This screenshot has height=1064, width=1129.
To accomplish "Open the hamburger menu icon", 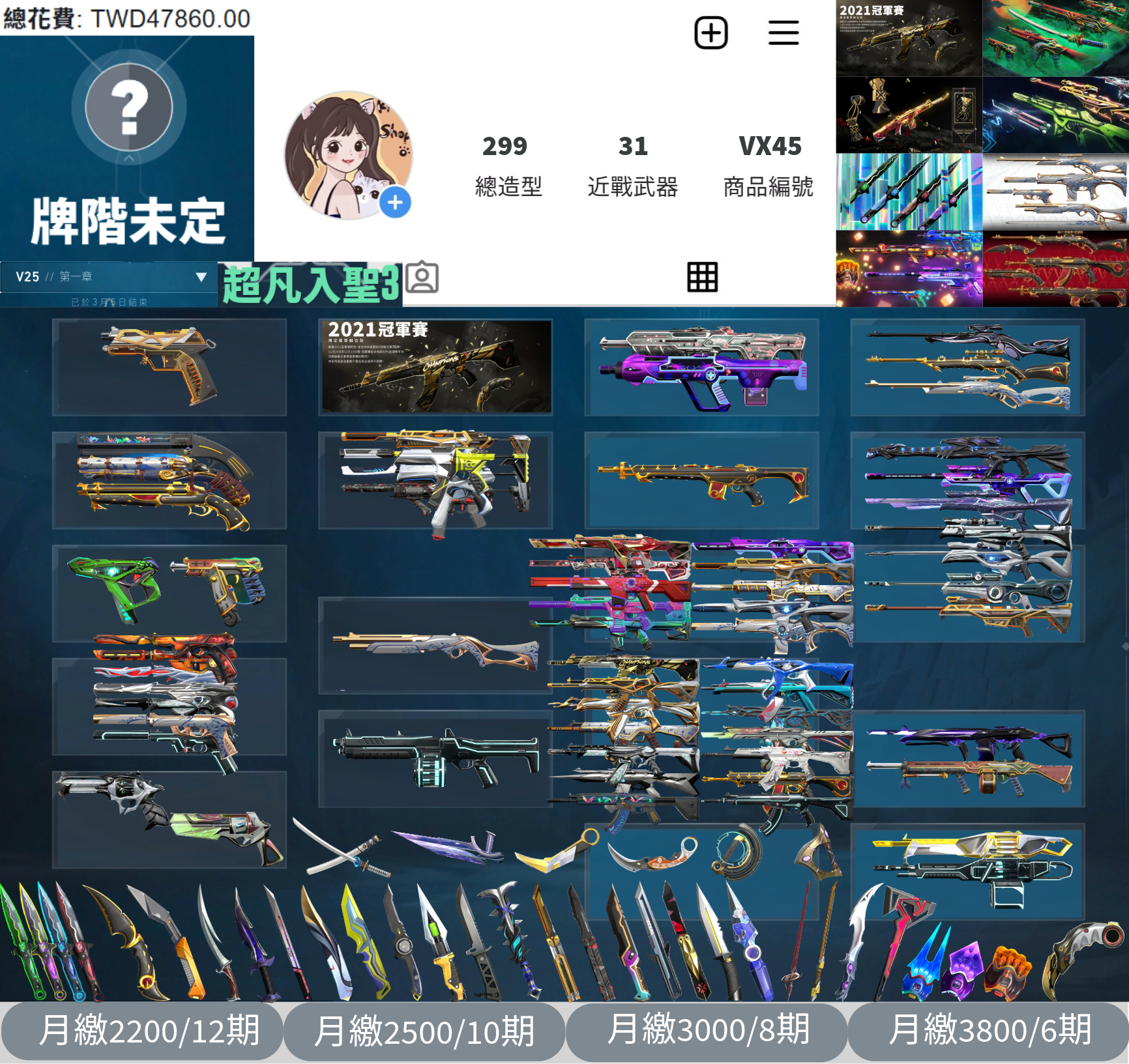I will pyautogui.click(x=783, y=33).
